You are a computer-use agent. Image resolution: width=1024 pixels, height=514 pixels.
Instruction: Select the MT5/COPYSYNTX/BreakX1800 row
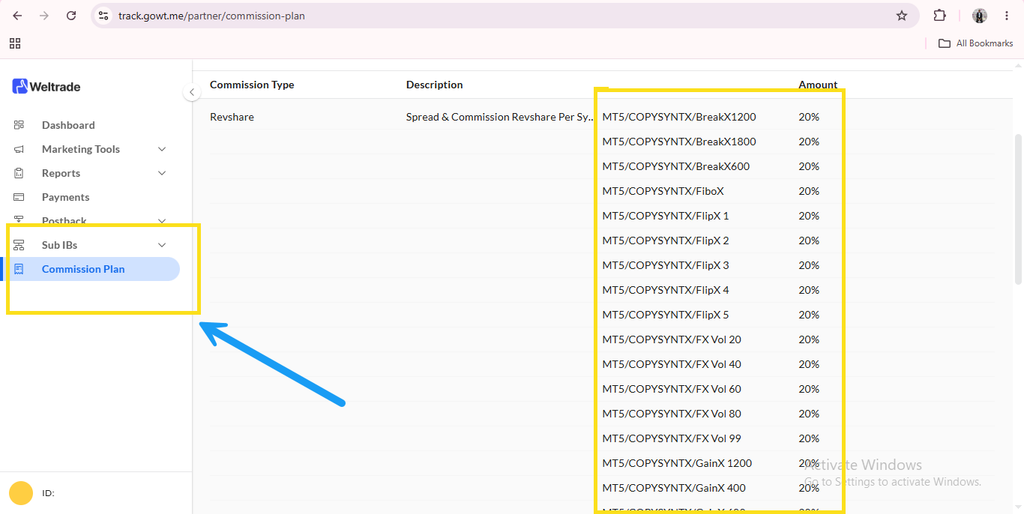click(x=679, y=142)
